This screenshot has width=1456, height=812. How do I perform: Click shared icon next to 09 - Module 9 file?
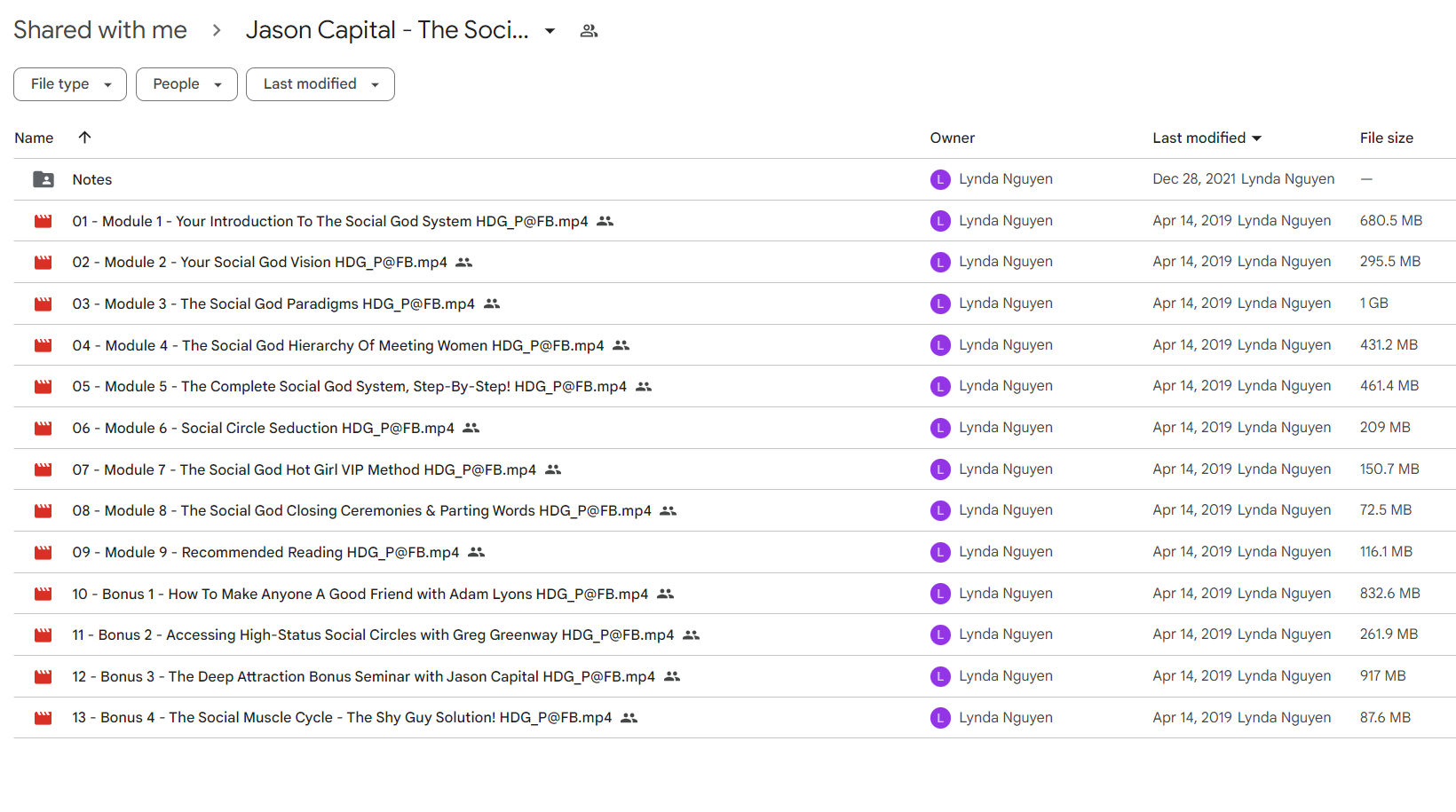(x=477, y=552)
